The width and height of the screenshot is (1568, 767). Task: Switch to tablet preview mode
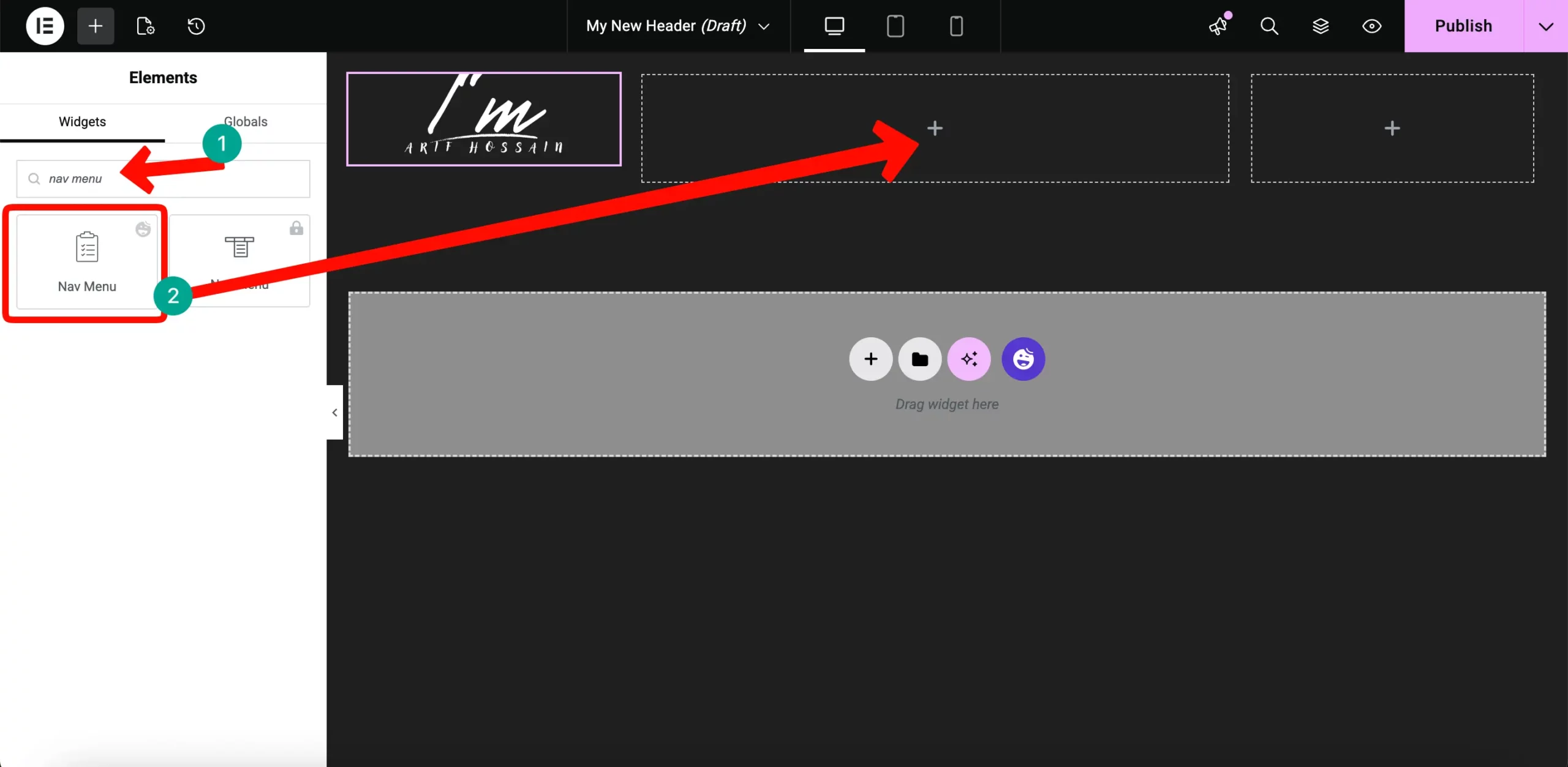(x=894, y=26)
